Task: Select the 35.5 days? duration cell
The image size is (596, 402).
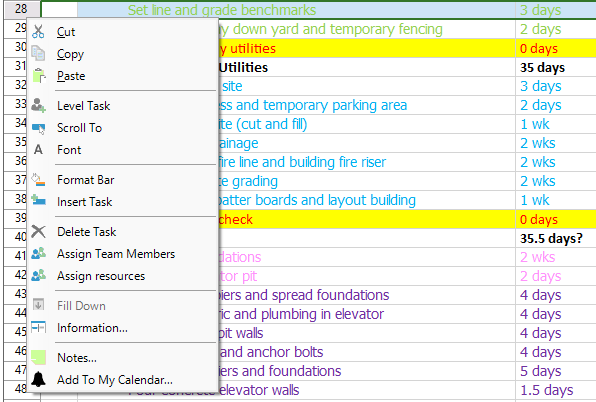Action: coord(551,238)
